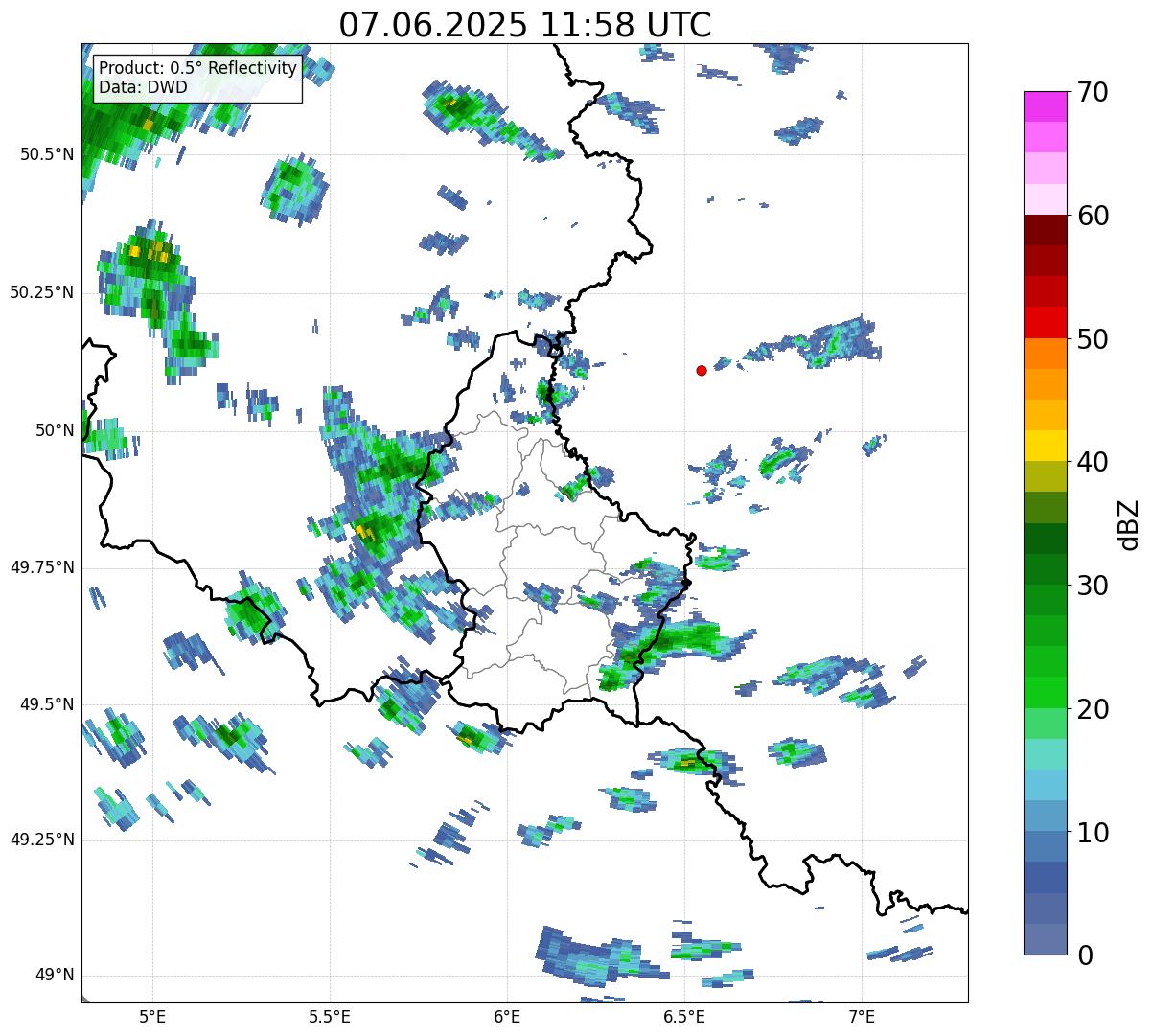Image resolution: width=1152 pixels, height=1036 pixels.
Task: Click the red location marker dot
Action: click(702, 370)
